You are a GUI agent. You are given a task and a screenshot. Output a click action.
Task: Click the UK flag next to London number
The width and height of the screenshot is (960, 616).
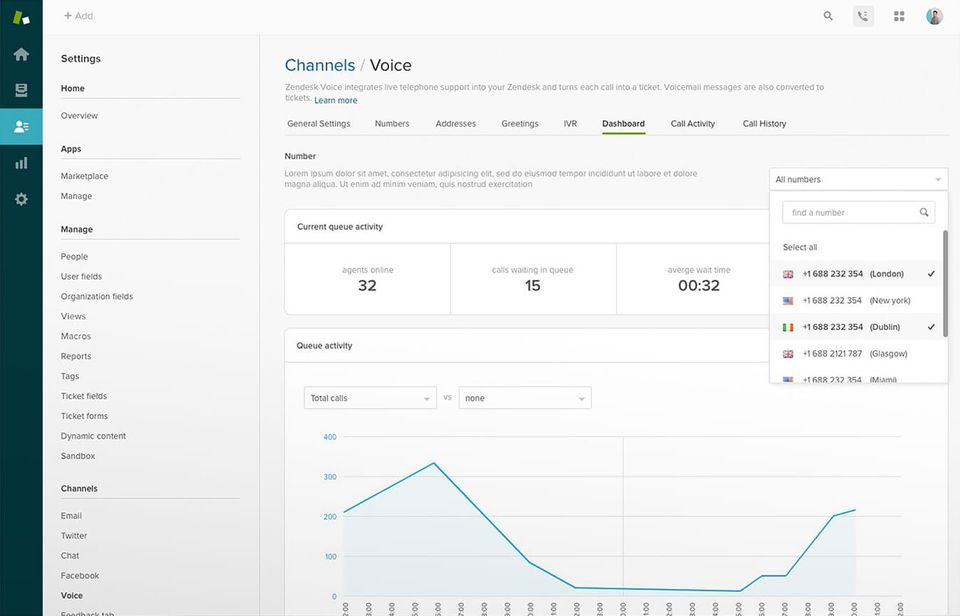788,274
